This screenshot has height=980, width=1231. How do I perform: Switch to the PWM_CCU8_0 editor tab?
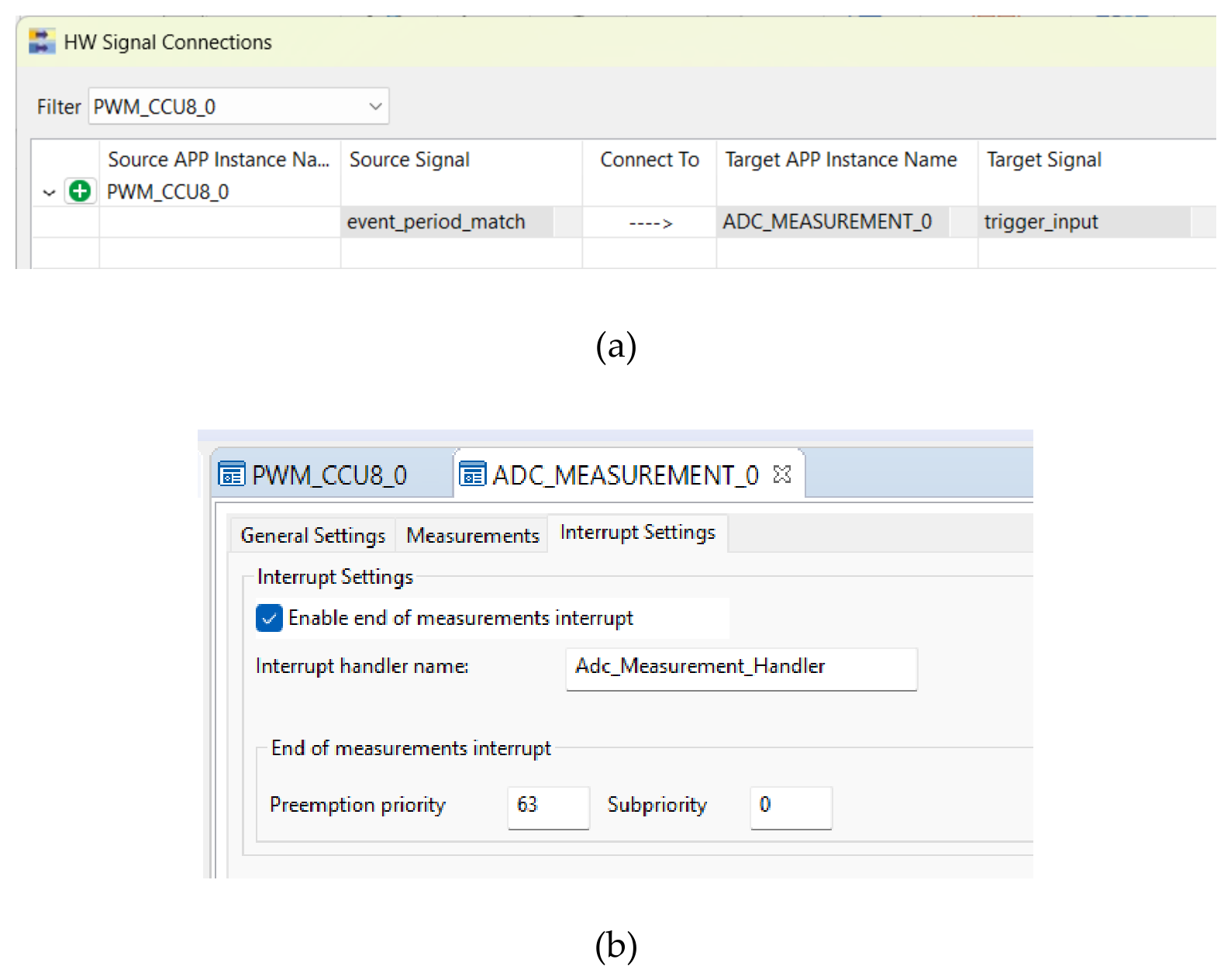pyautogui.click(x=331, y=474)
